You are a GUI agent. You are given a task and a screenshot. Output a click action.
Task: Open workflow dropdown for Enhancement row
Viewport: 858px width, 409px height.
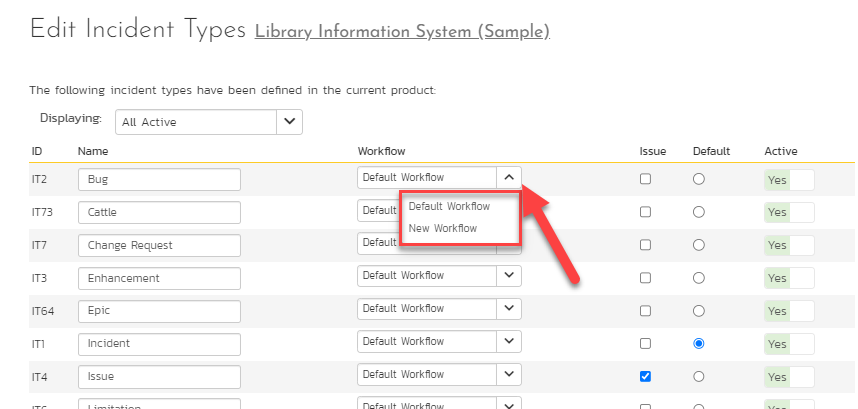coord(508,275)
